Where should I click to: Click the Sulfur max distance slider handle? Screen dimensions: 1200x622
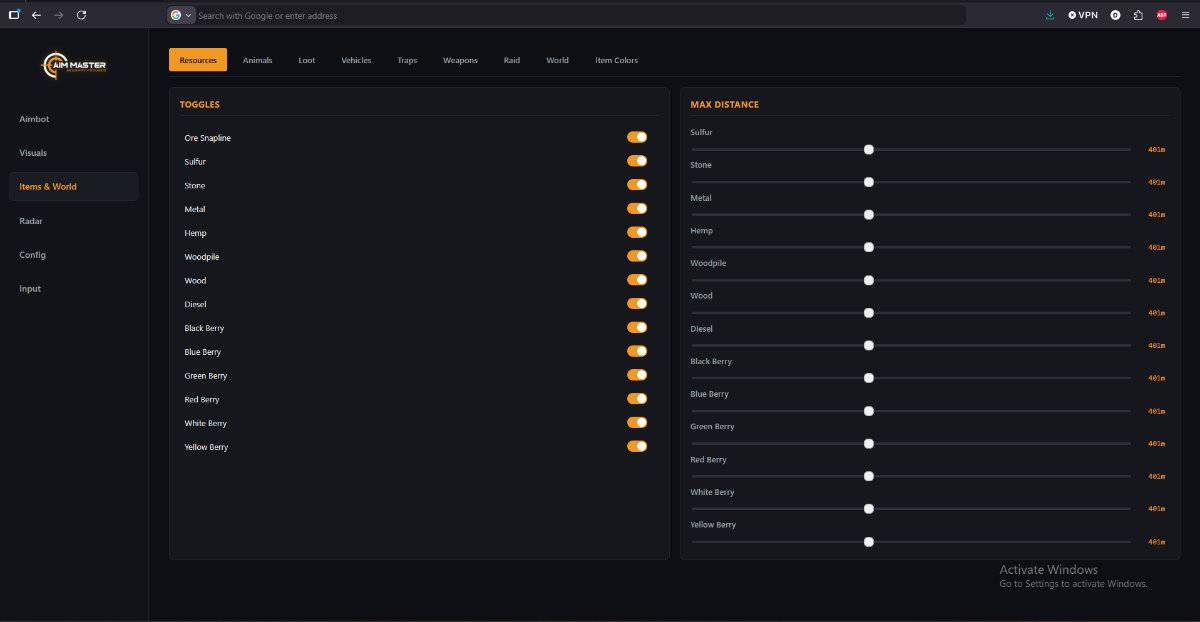869,149
